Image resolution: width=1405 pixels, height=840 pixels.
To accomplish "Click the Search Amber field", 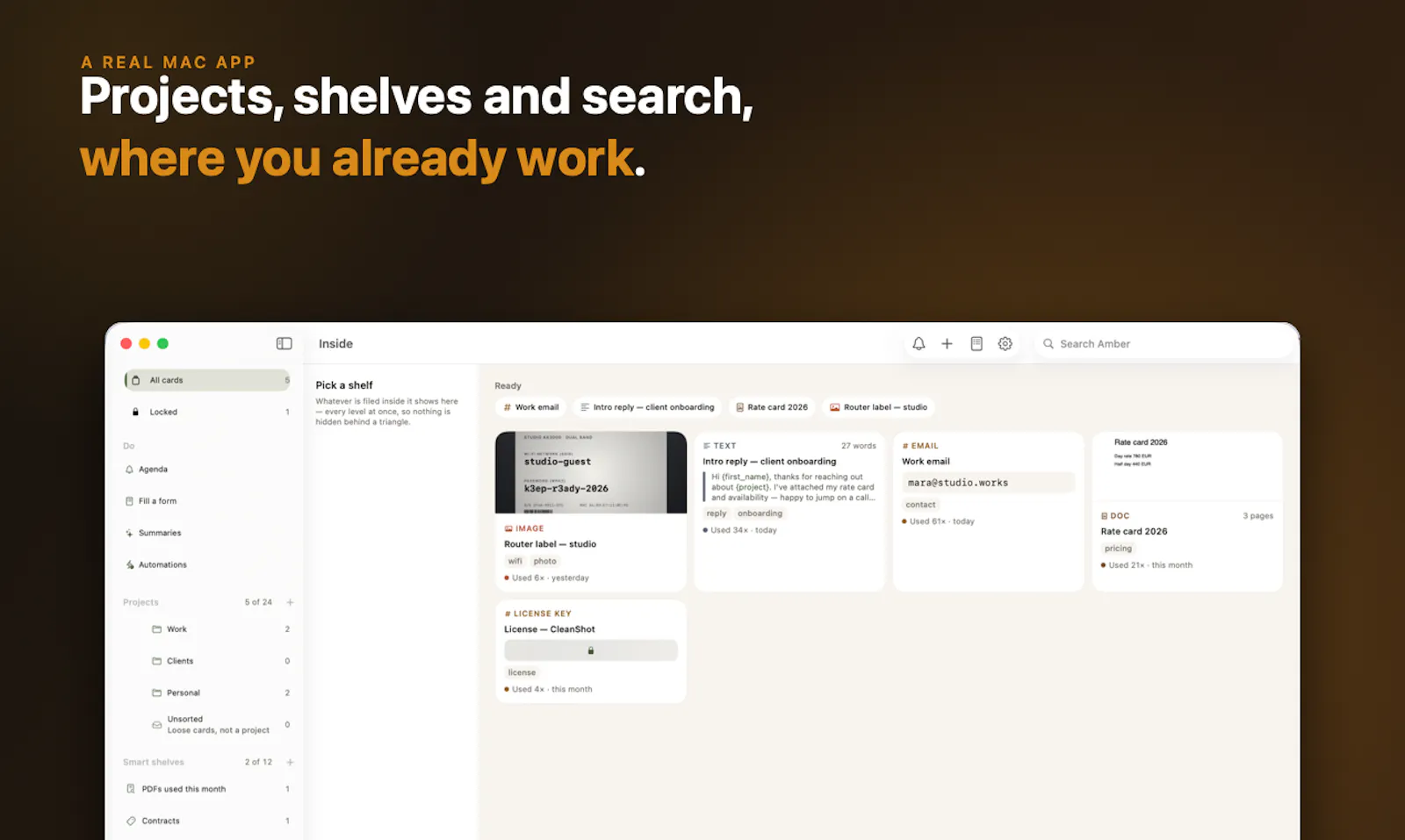I will 1164,344.
